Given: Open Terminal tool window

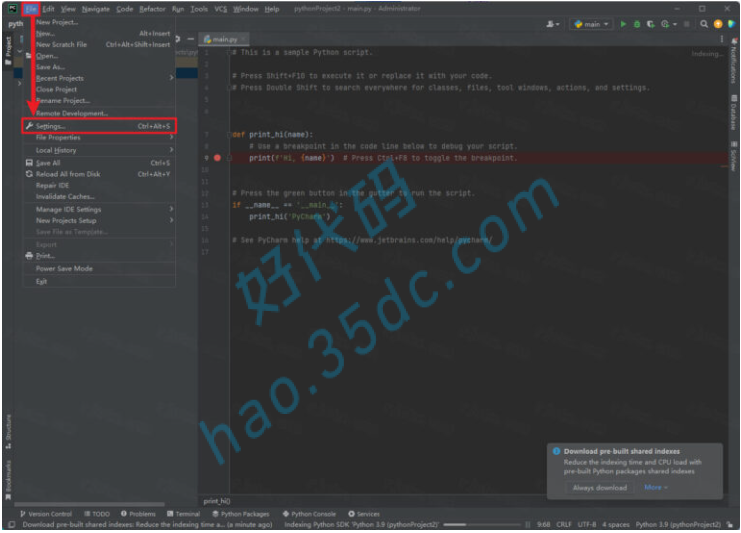Looking at the screenshot, I should [183, 514].
